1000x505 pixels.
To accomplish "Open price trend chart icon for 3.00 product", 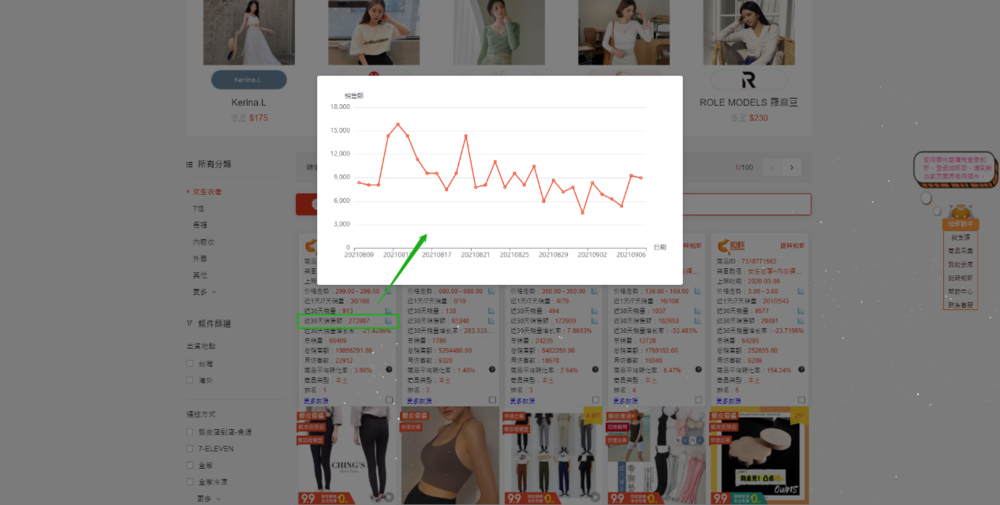I will tap(801, 291).
